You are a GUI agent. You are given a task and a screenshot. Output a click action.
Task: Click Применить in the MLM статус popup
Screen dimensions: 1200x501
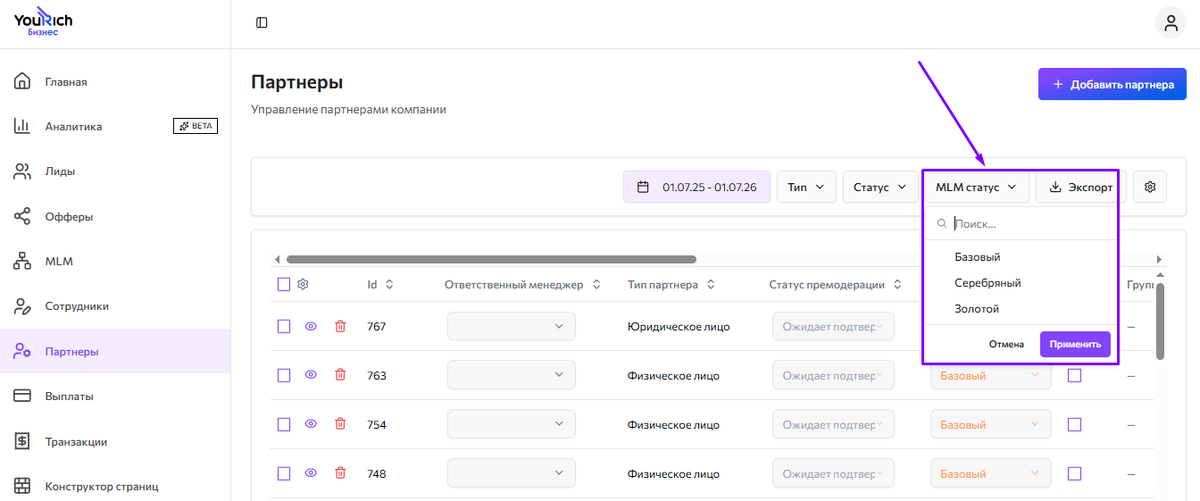pos(1075,344)
